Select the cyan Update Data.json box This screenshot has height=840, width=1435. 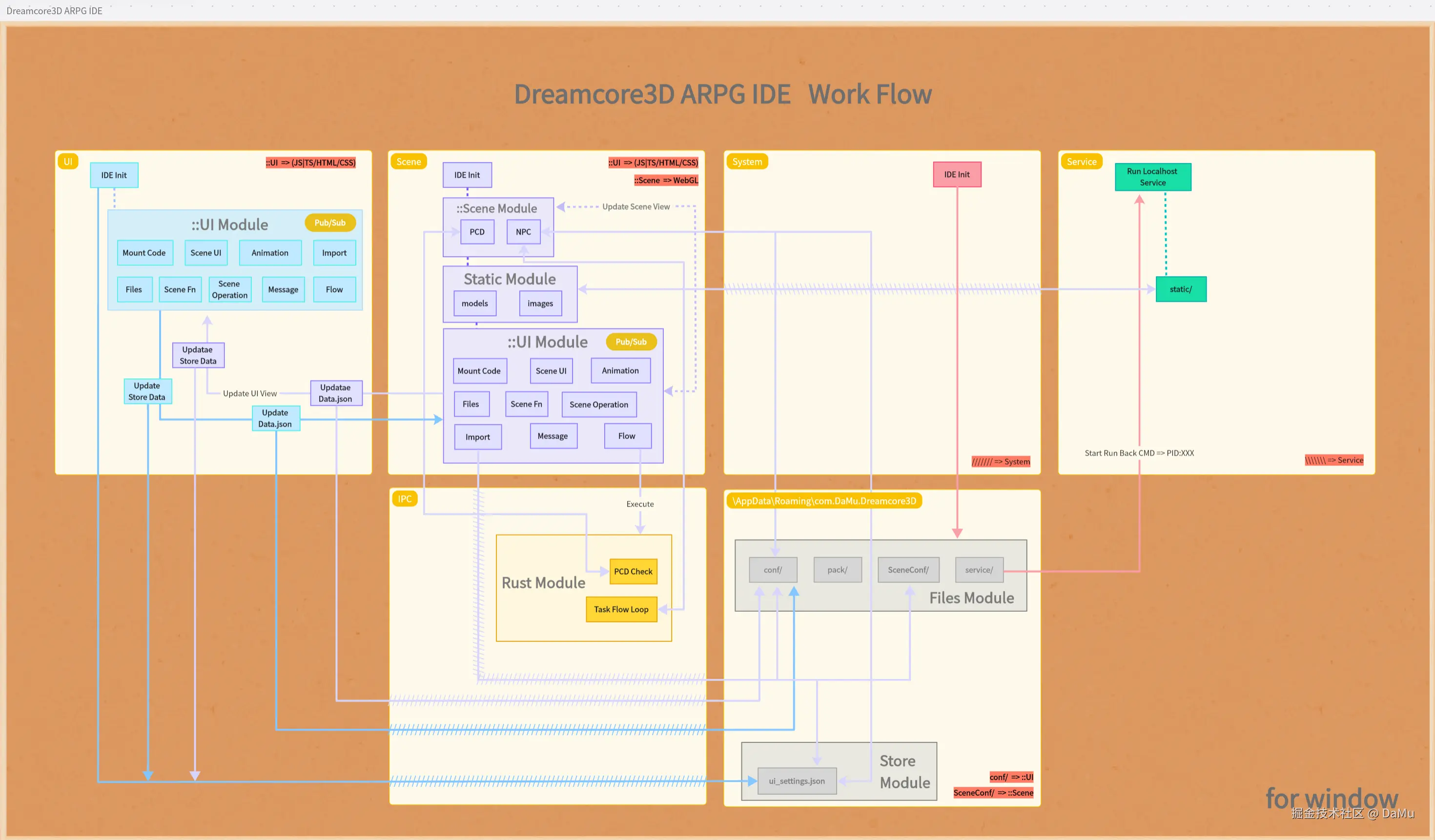pos(276,419)
